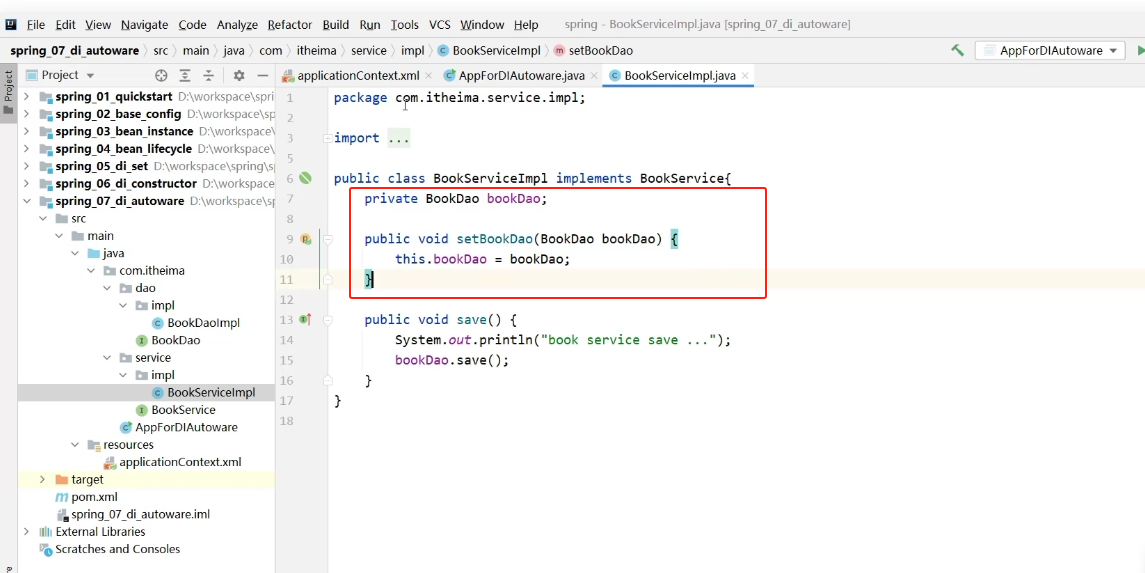Open the Project view selector dropdown
The height and width of the screenshot is (573, 1145).
coord(61,75)
